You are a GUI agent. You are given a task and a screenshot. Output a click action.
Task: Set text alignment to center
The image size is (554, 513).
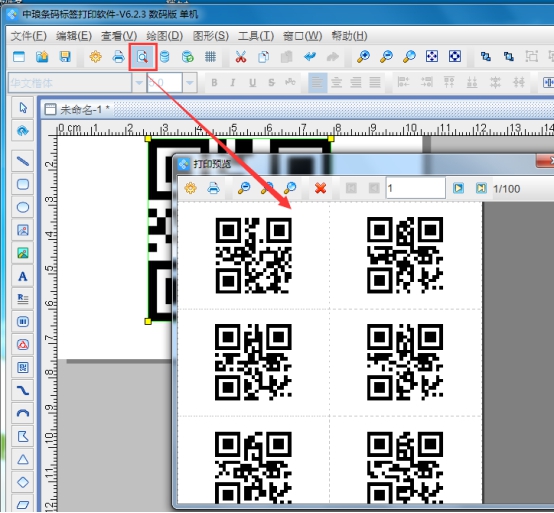coord(336,83)
